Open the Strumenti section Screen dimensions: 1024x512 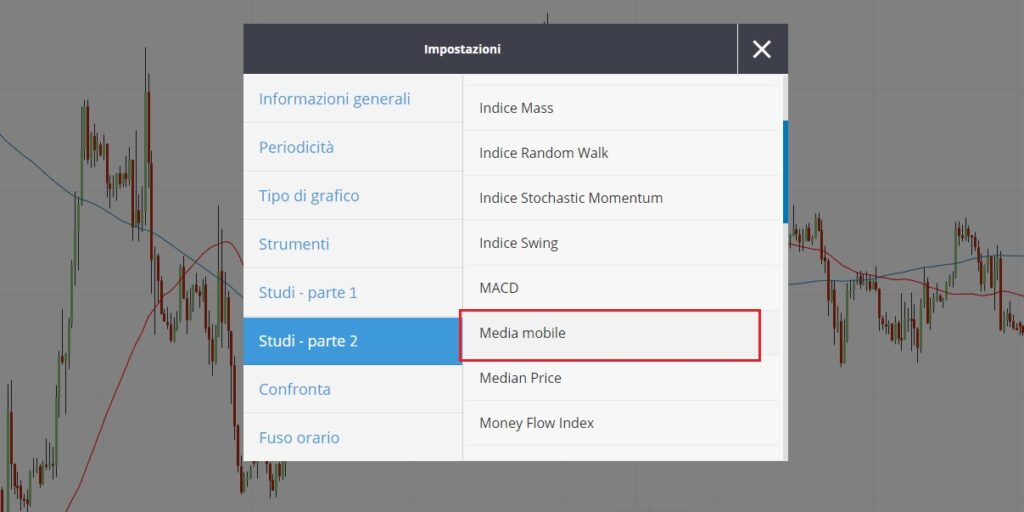point(353,244)
